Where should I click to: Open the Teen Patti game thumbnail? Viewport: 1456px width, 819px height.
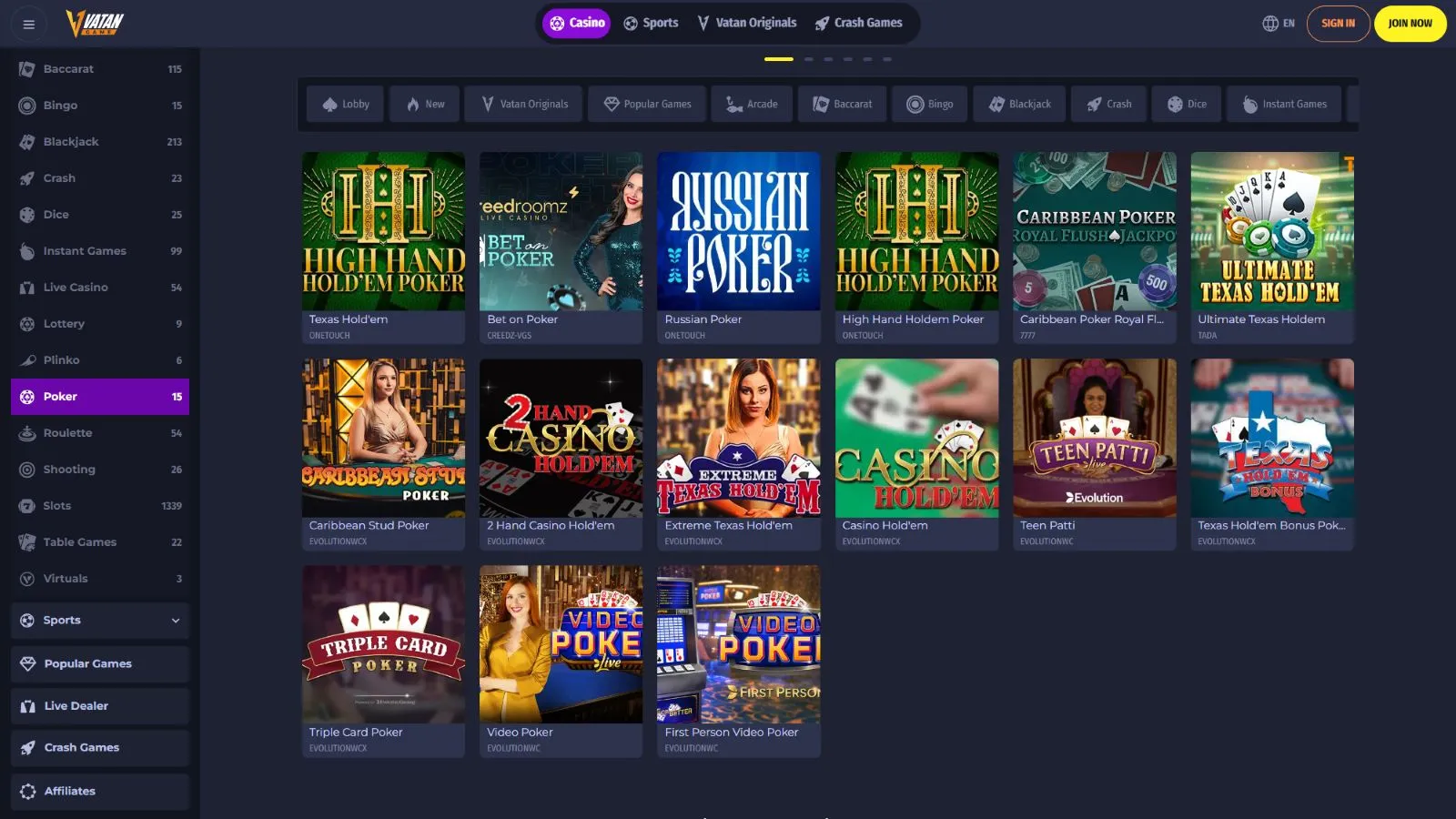coord(1094,438)
